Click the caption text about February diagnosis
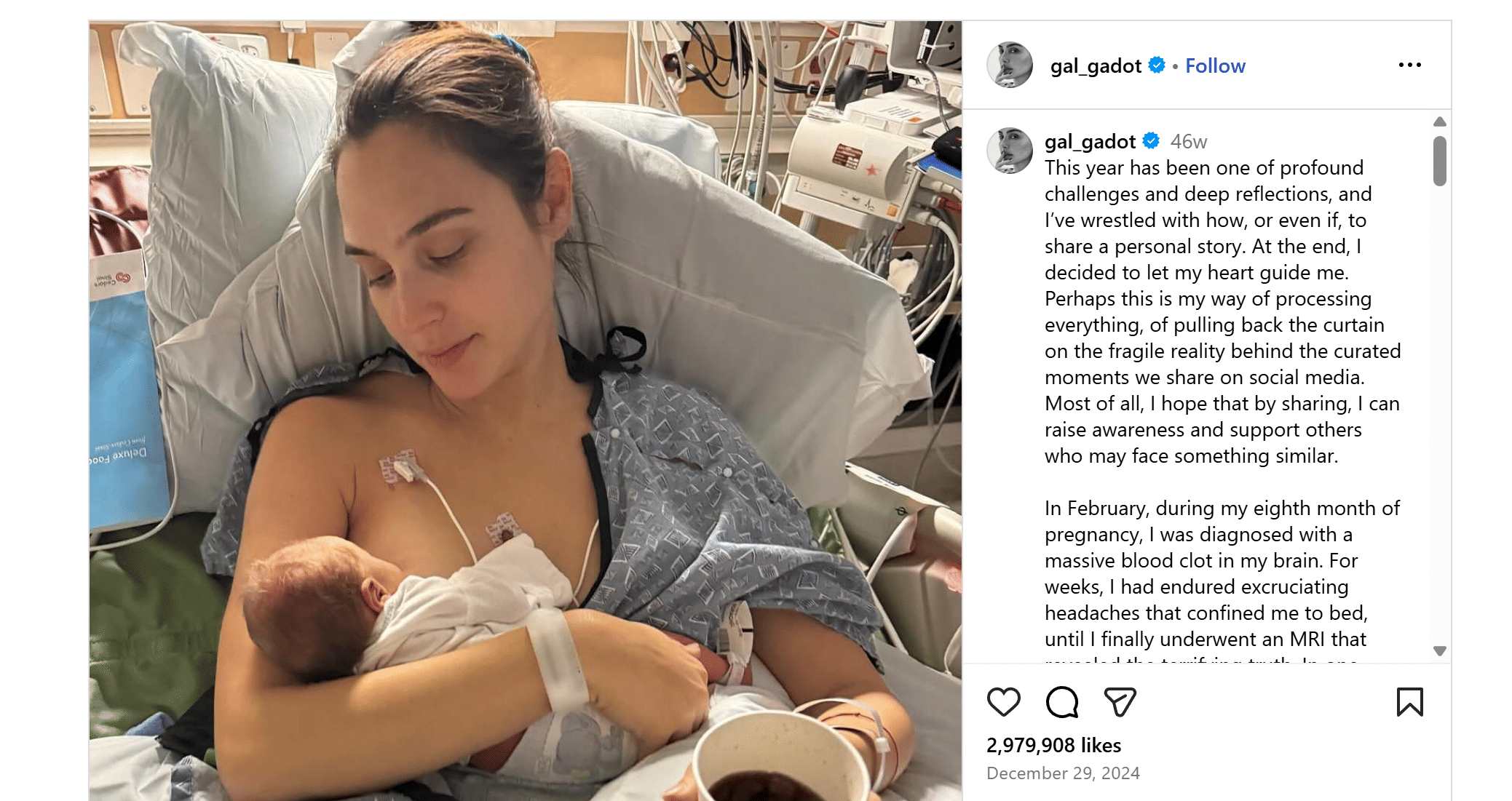 1222,573
